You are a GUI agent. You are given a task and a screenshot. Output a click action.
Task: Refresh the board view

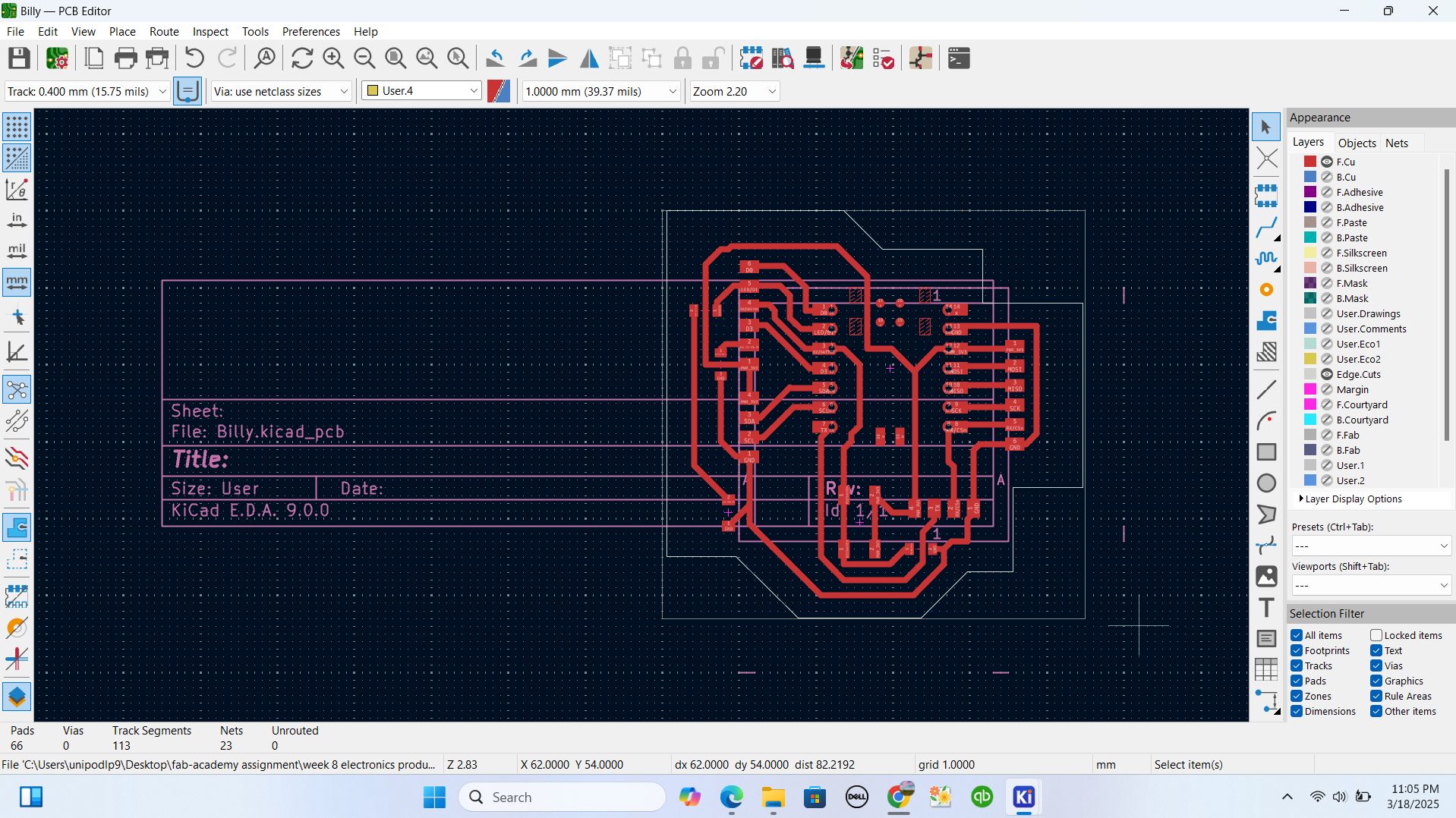point(302,58)
